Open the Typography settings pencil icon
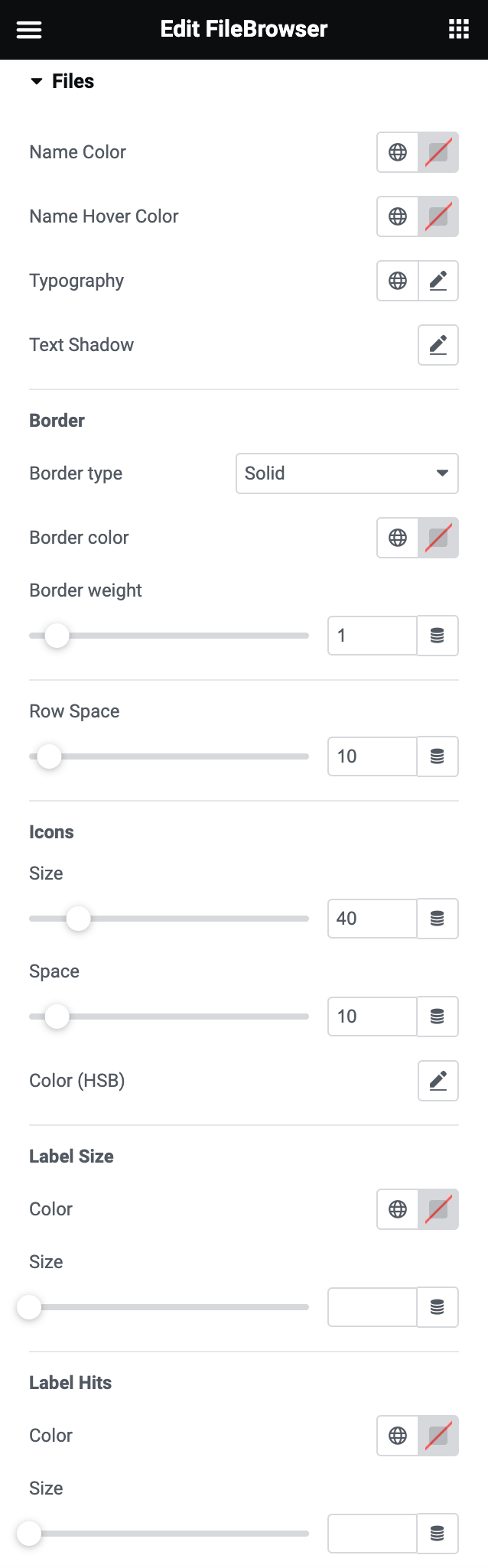The image size is (488, 1568). pos(438,281)
